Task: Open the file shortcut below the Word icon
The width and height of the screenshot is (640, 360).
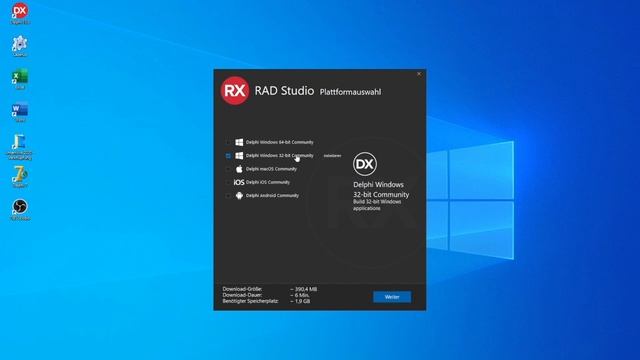Action: [19, 147]
